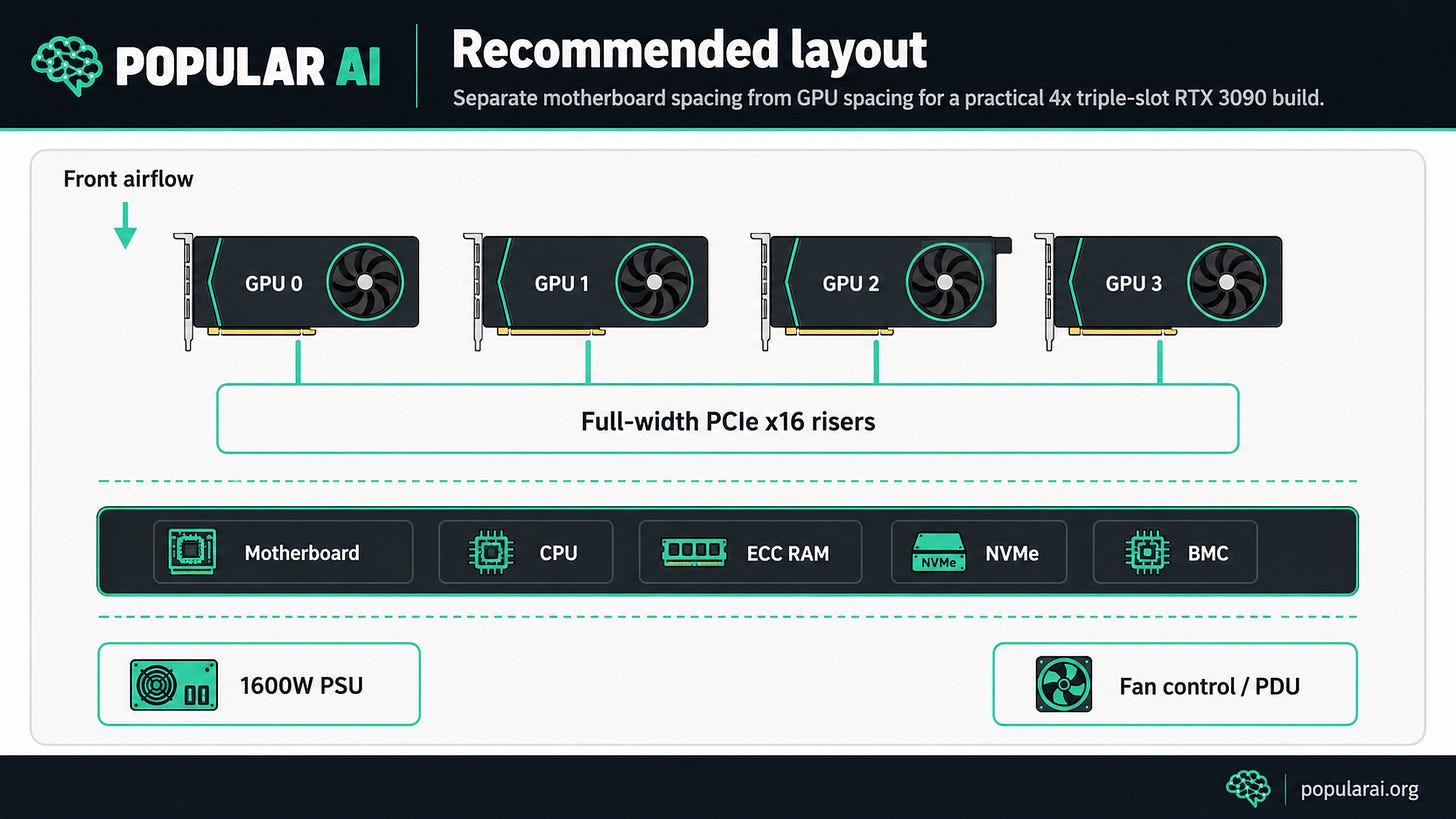Click the subtitle about RTX 3090 build
The width and height of the screenshot is (1456, 819).
888,100
